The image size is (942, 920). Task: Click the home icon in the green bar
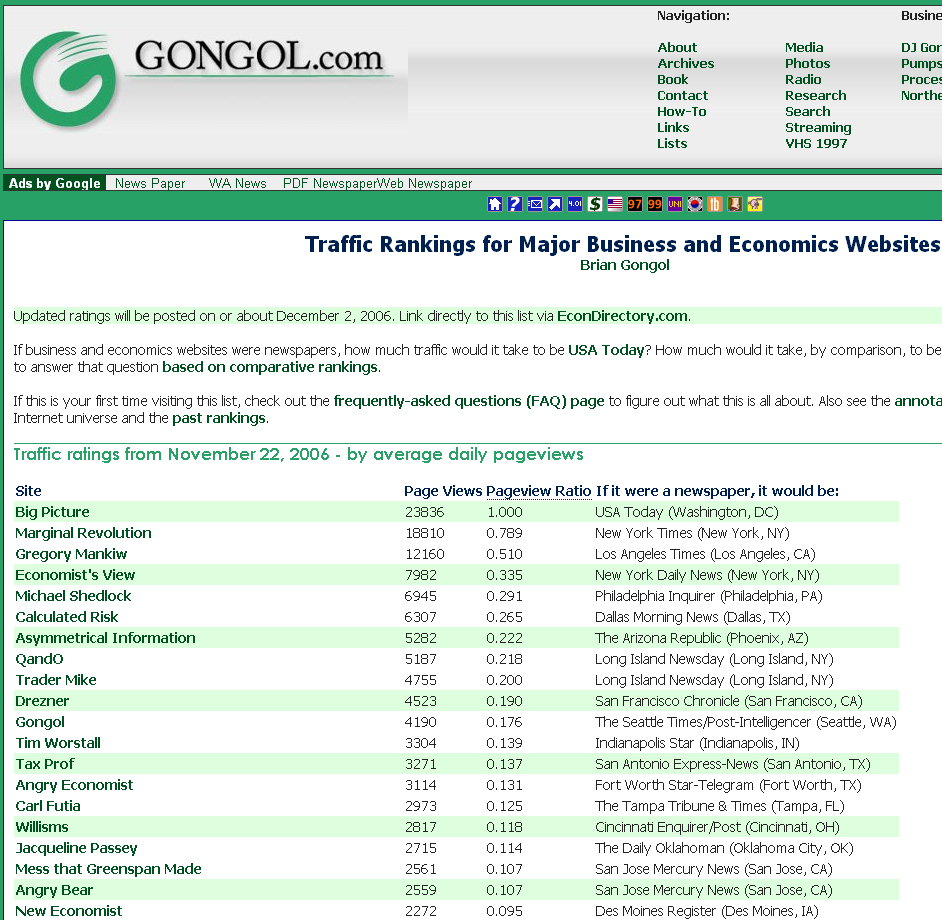coord(494,204)
